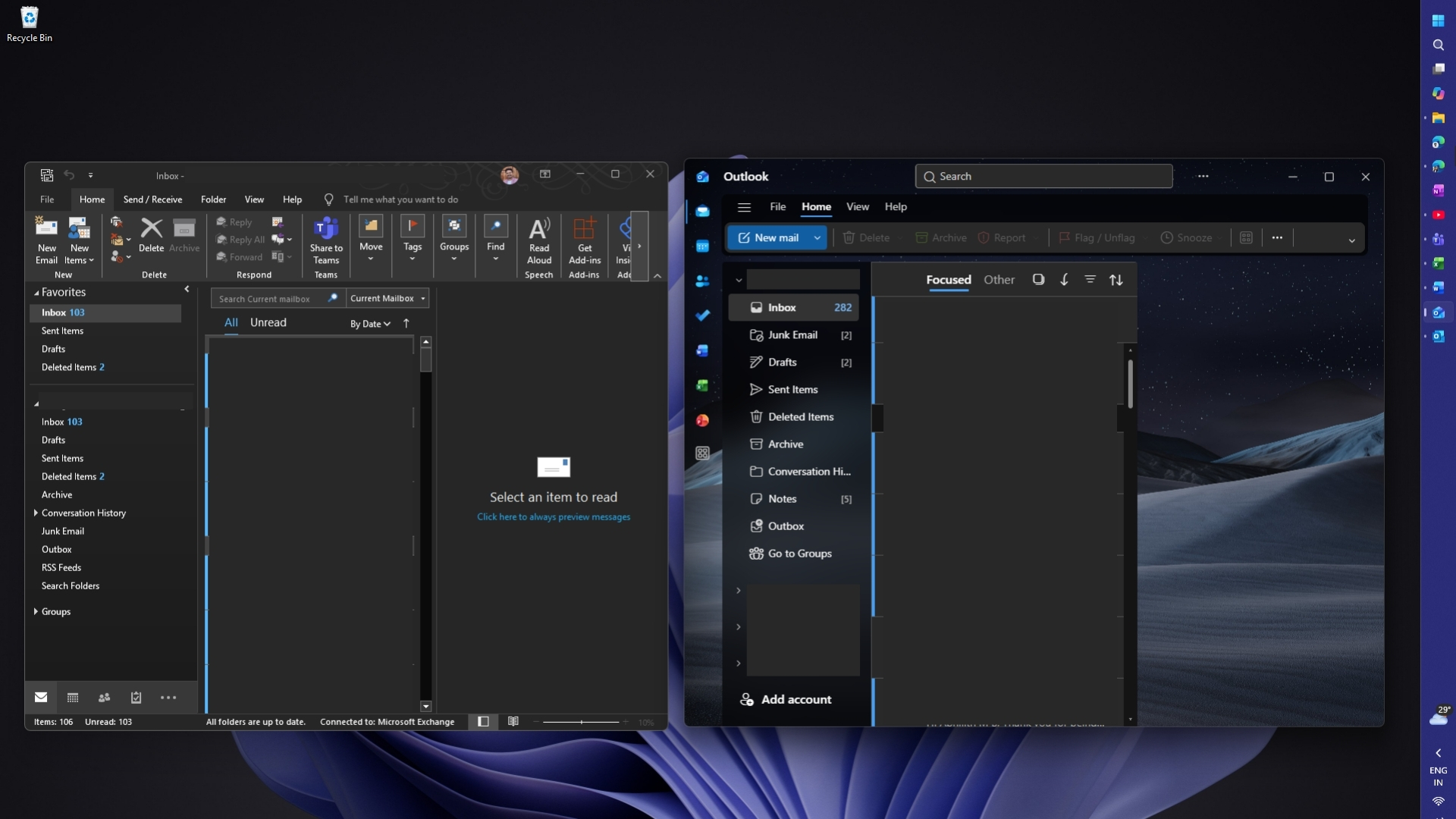Click the To Do checkmark icon in new Outlook sidebar
The image size is (1456, 819).
point(702,315)
